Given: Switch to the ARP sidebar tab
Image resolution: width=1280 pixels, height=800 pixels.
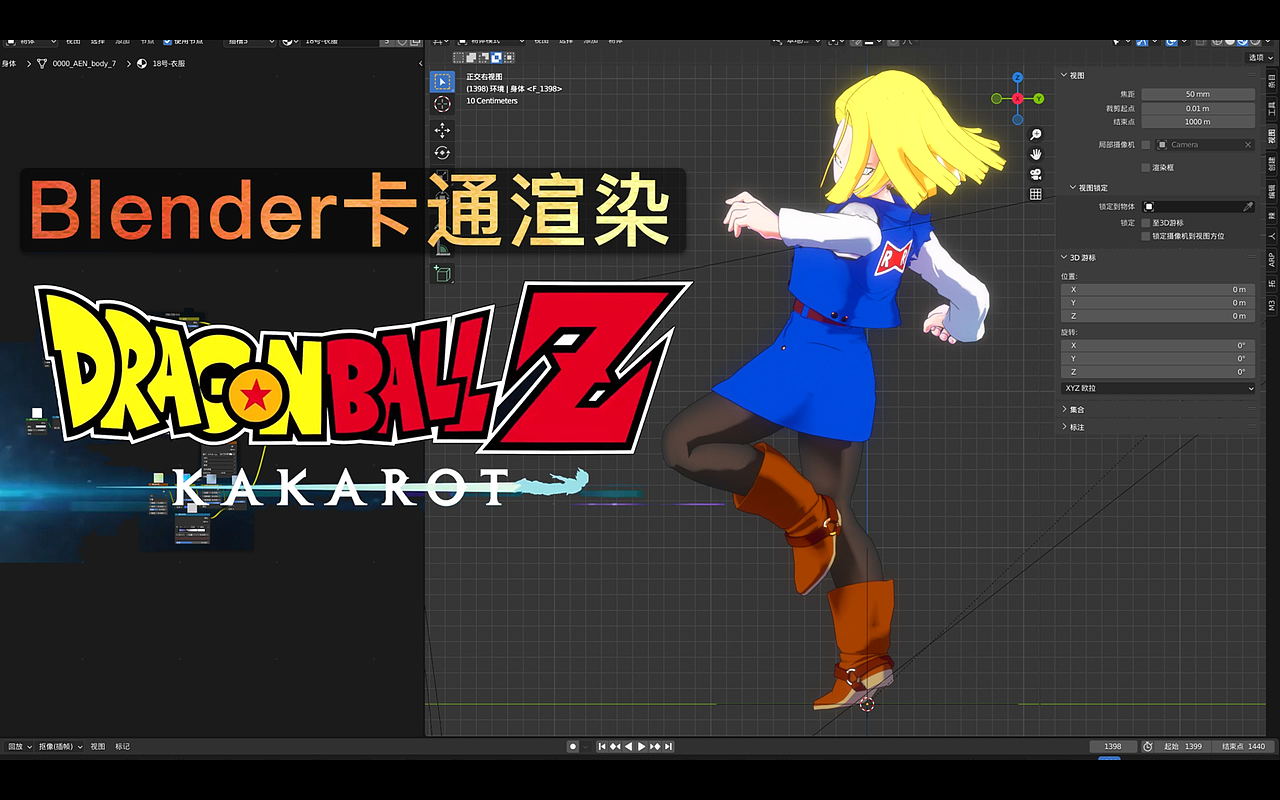Looking at the screenshot, I should (x=1272, y=259).
